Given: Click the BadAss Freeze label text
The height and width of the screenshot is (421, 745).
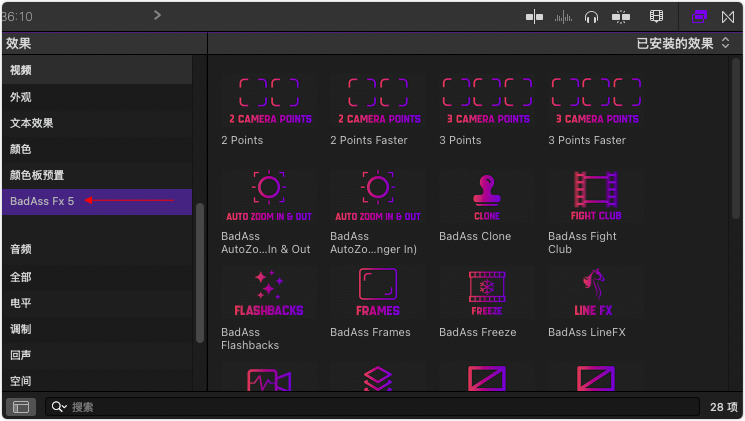Looking at the screenshot, I should (x=478, y=332).
